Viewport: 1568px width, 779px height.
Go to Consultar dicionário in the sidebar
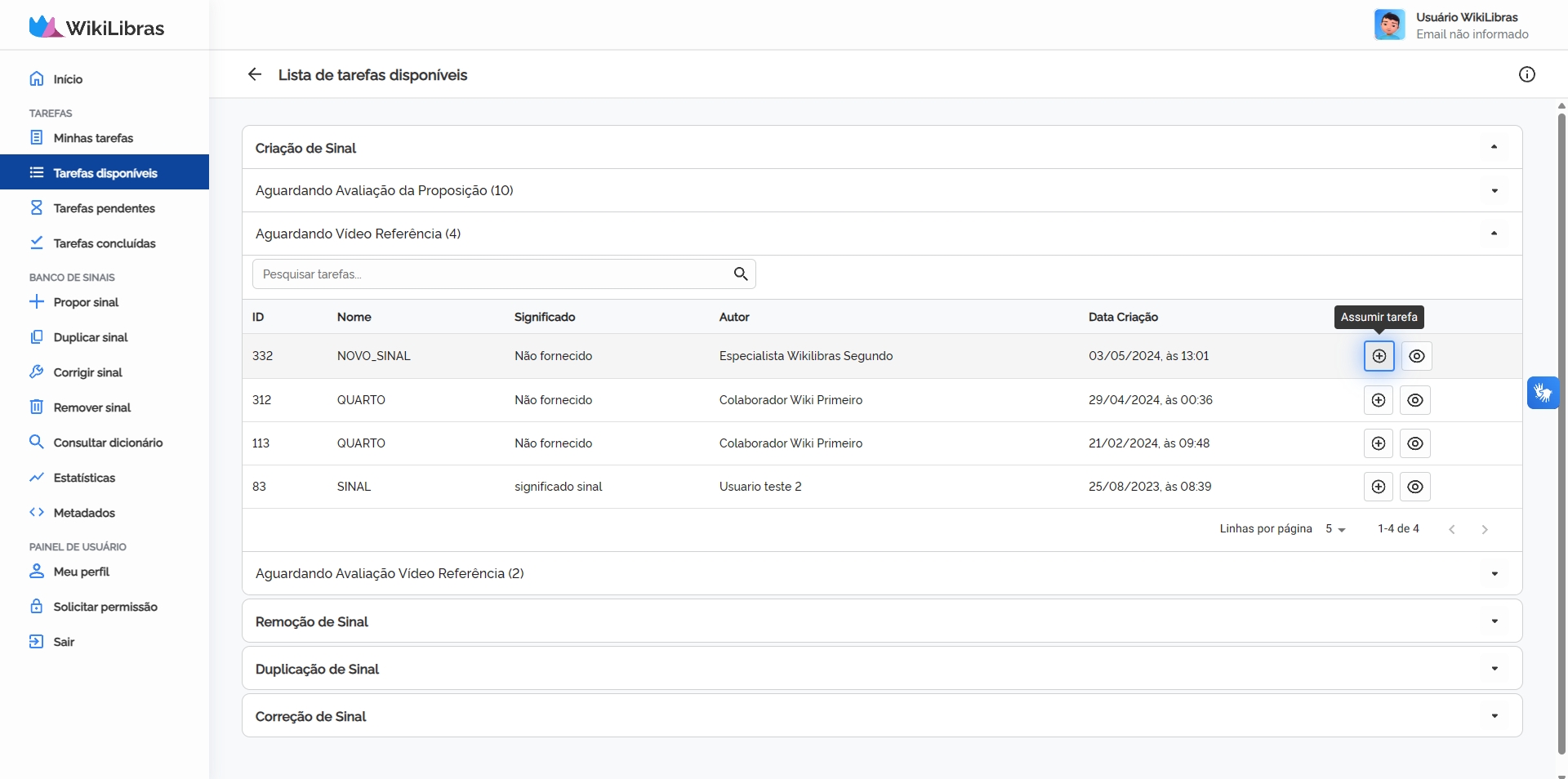[108, 443]
